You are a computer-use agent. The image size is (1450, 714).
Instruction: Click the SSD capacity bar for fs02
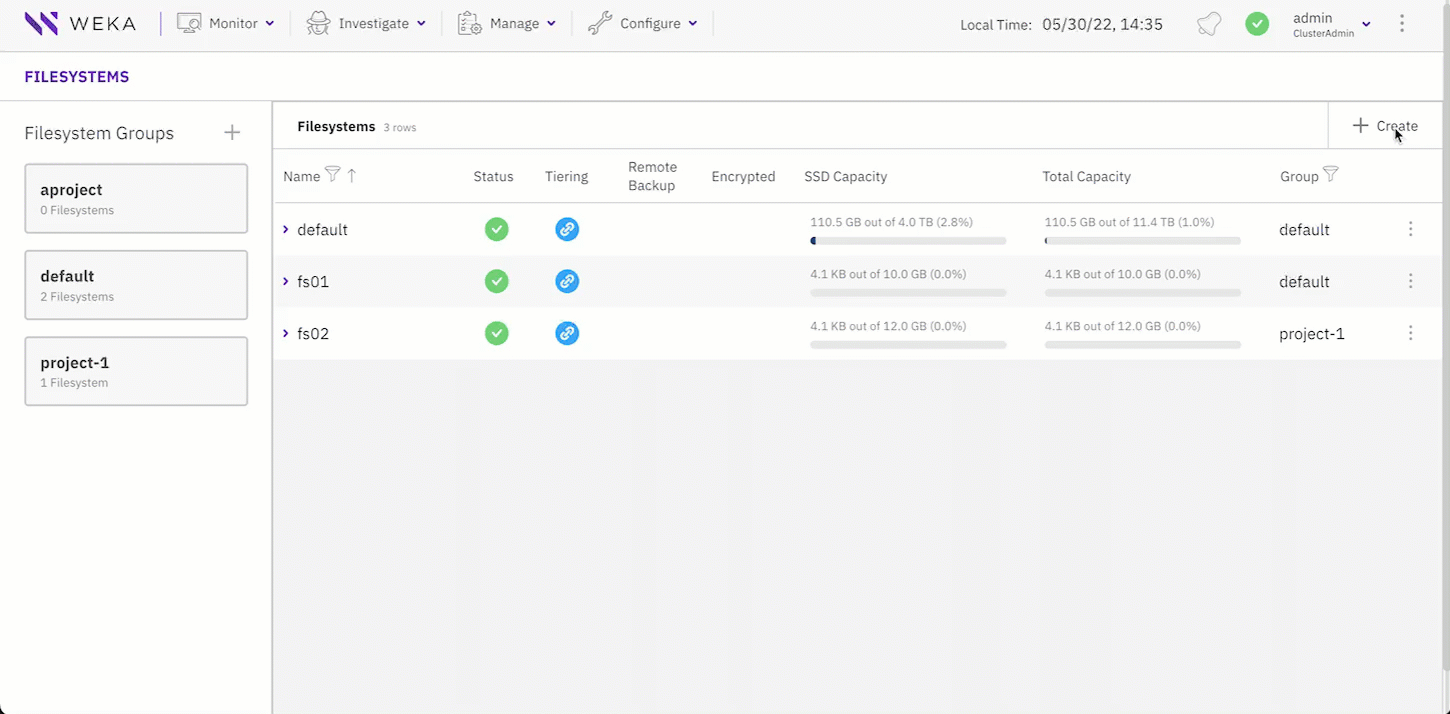click(907, 344)
